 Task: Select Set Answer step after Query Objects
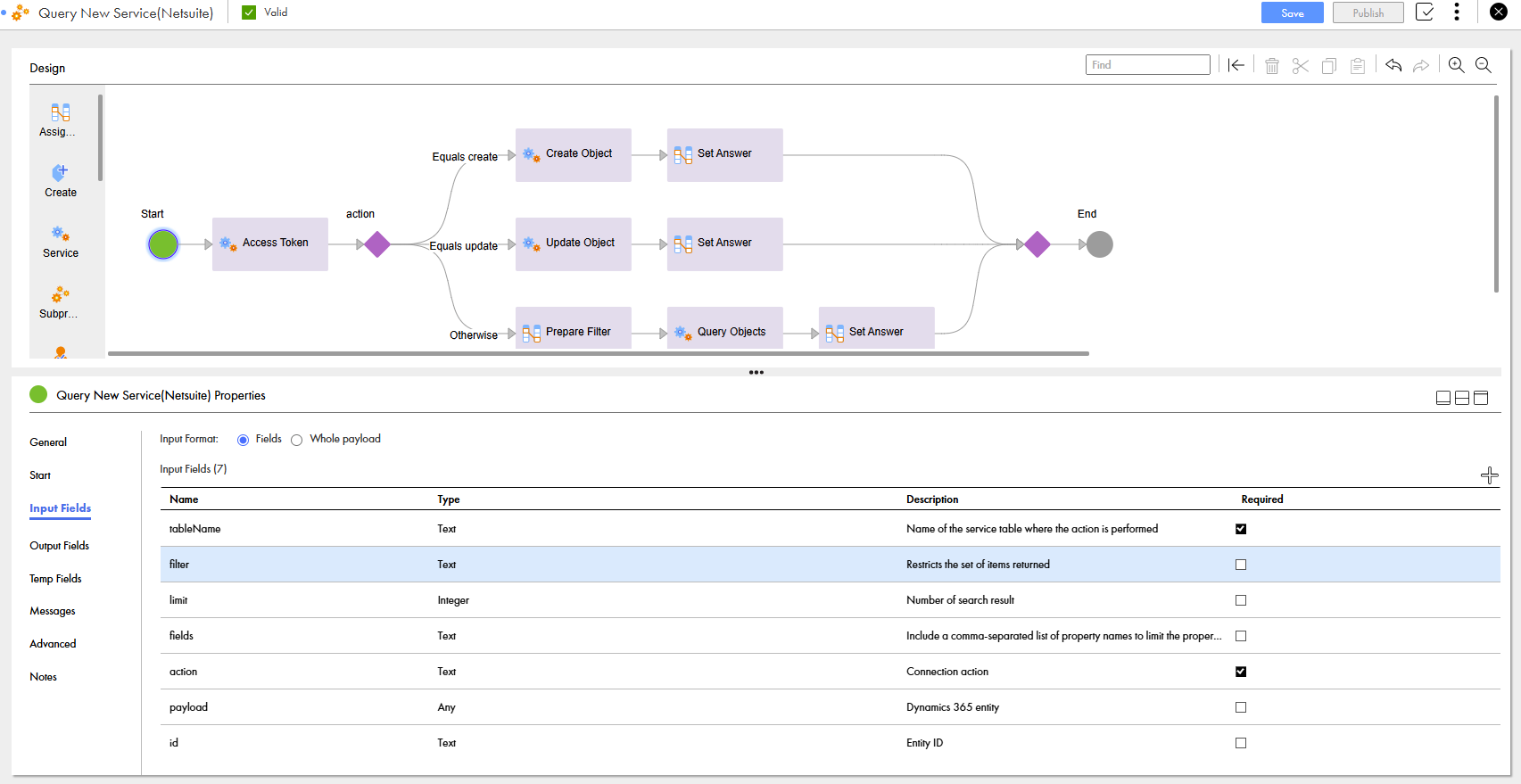[877, 328]
